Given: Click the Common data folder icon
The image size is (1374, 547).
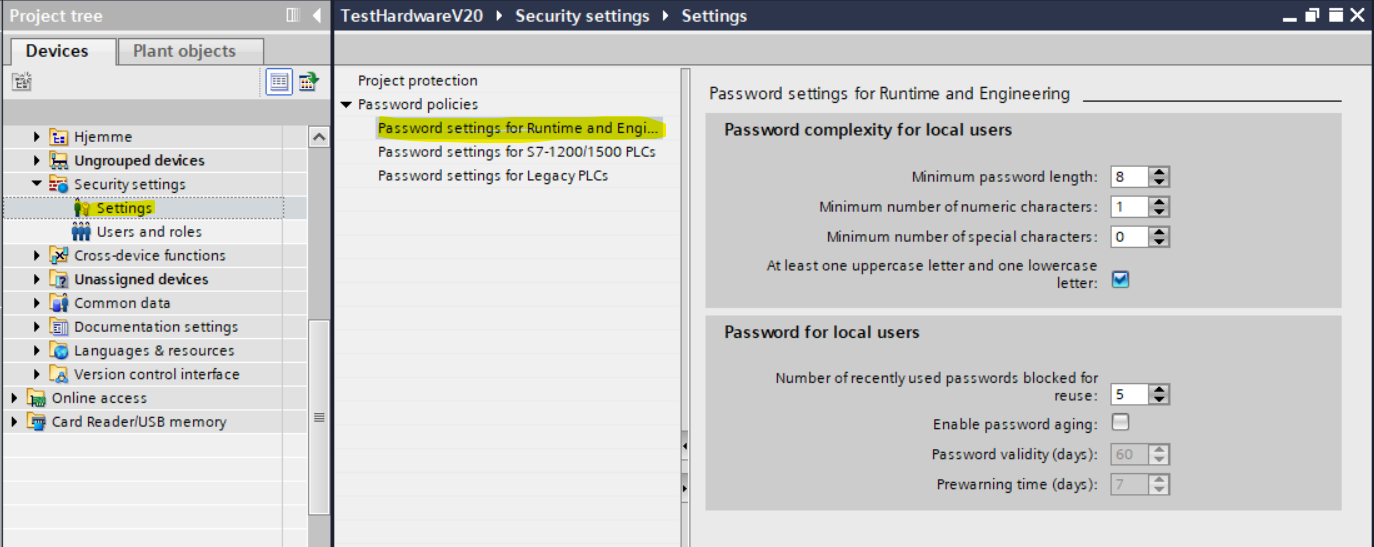Looking at the screenshot, I should 59,303.
